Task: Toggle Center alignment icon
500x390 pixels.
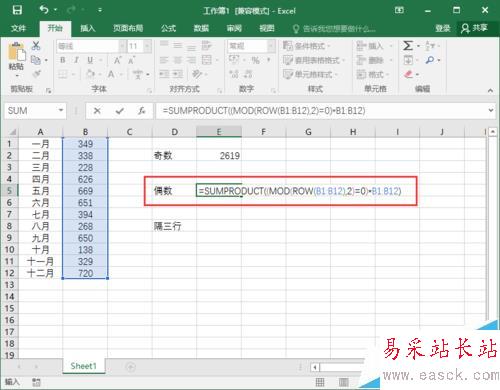Action: (x=177, y=60)
